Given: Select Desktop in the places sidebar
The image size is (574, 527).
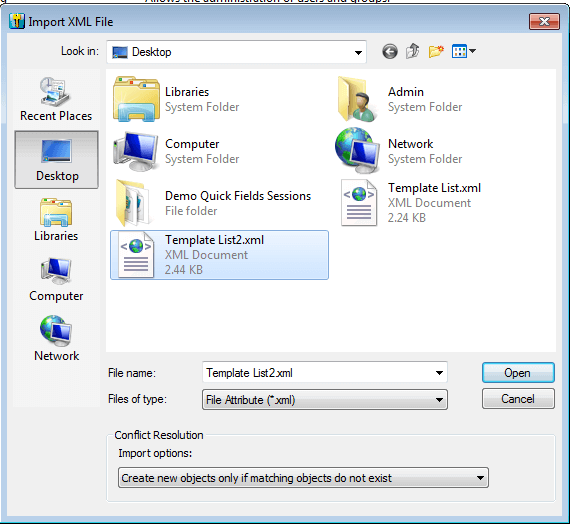Looking at the screenshot, I should coord(56,160).
